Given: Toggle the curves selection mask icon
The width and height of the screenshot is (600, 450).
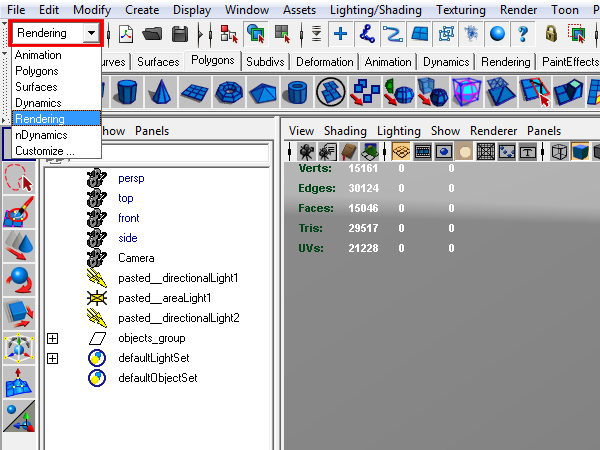Looking at the screenshot, I should pos(393,34).
